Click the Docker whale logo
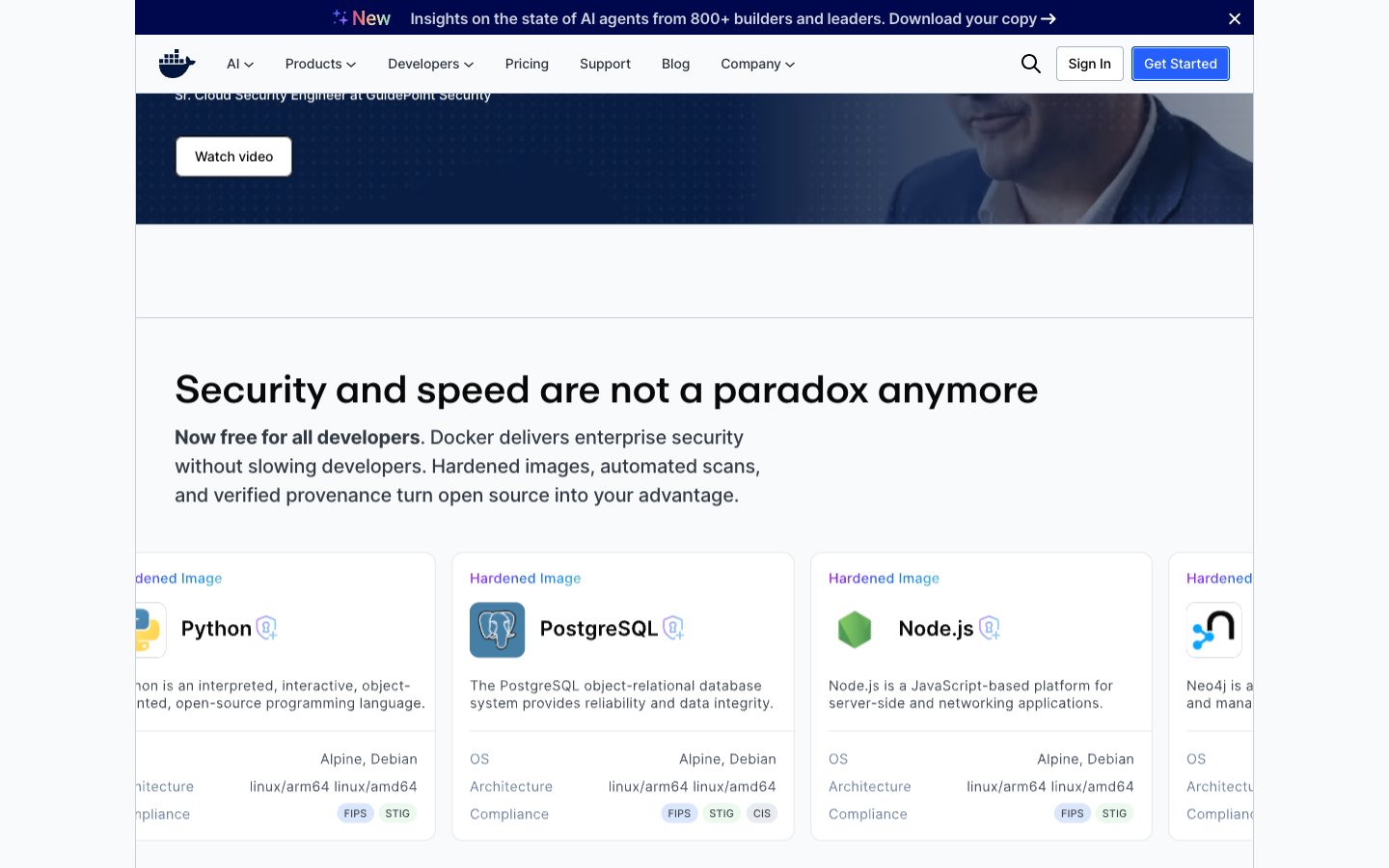1389x868 pixels. pos(177,64)
